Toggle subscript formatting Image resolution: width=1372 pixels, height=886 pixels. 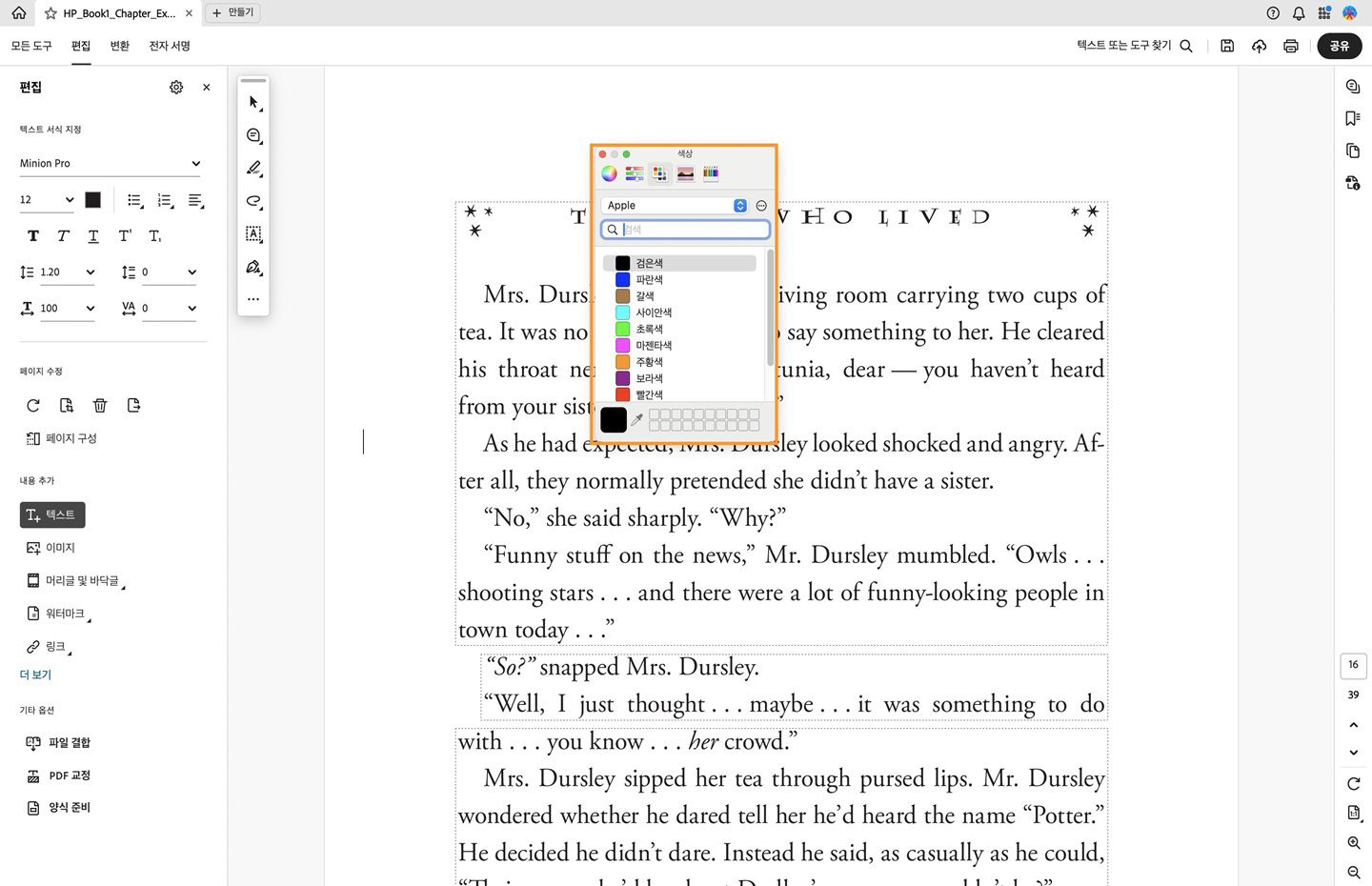155,236
